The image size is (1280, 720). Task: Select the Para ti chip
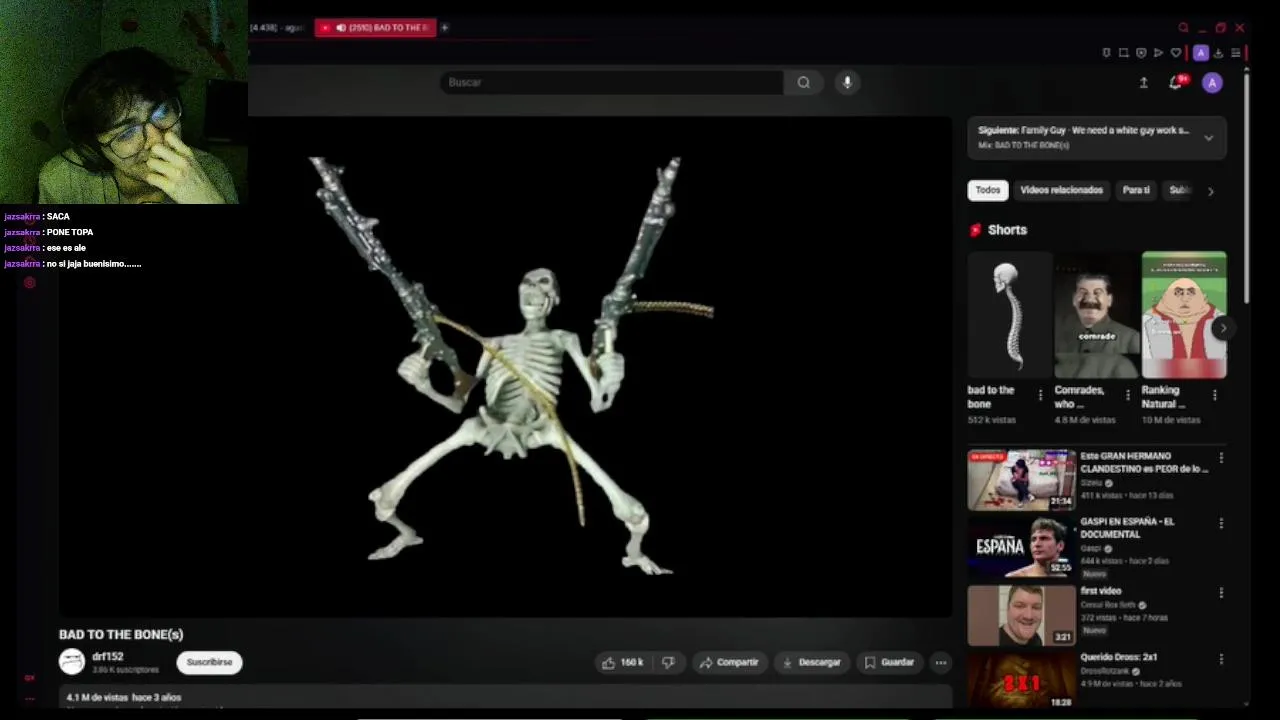(x=1136, y=190)
